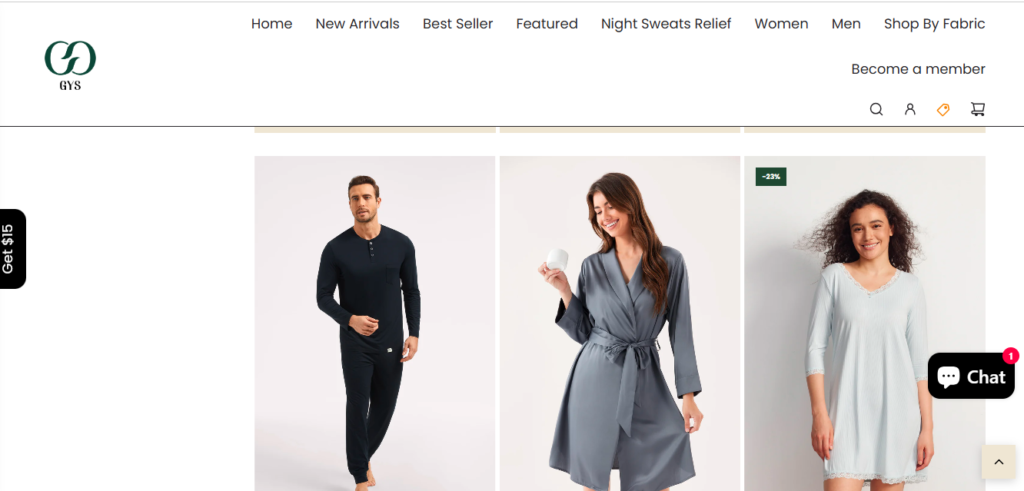Open the Shopify Chat widget

(x=971, y=376)
